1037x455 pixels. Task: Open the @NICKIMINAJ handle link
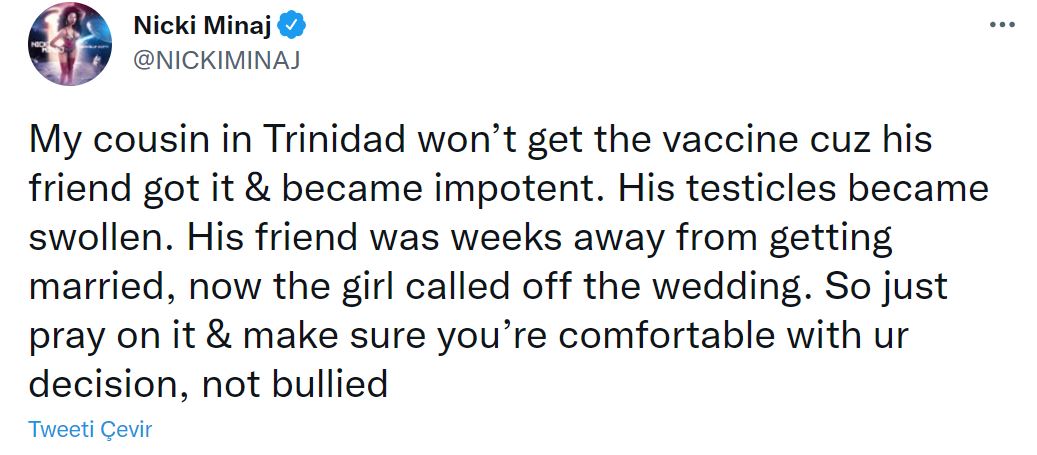pos(216,58)
